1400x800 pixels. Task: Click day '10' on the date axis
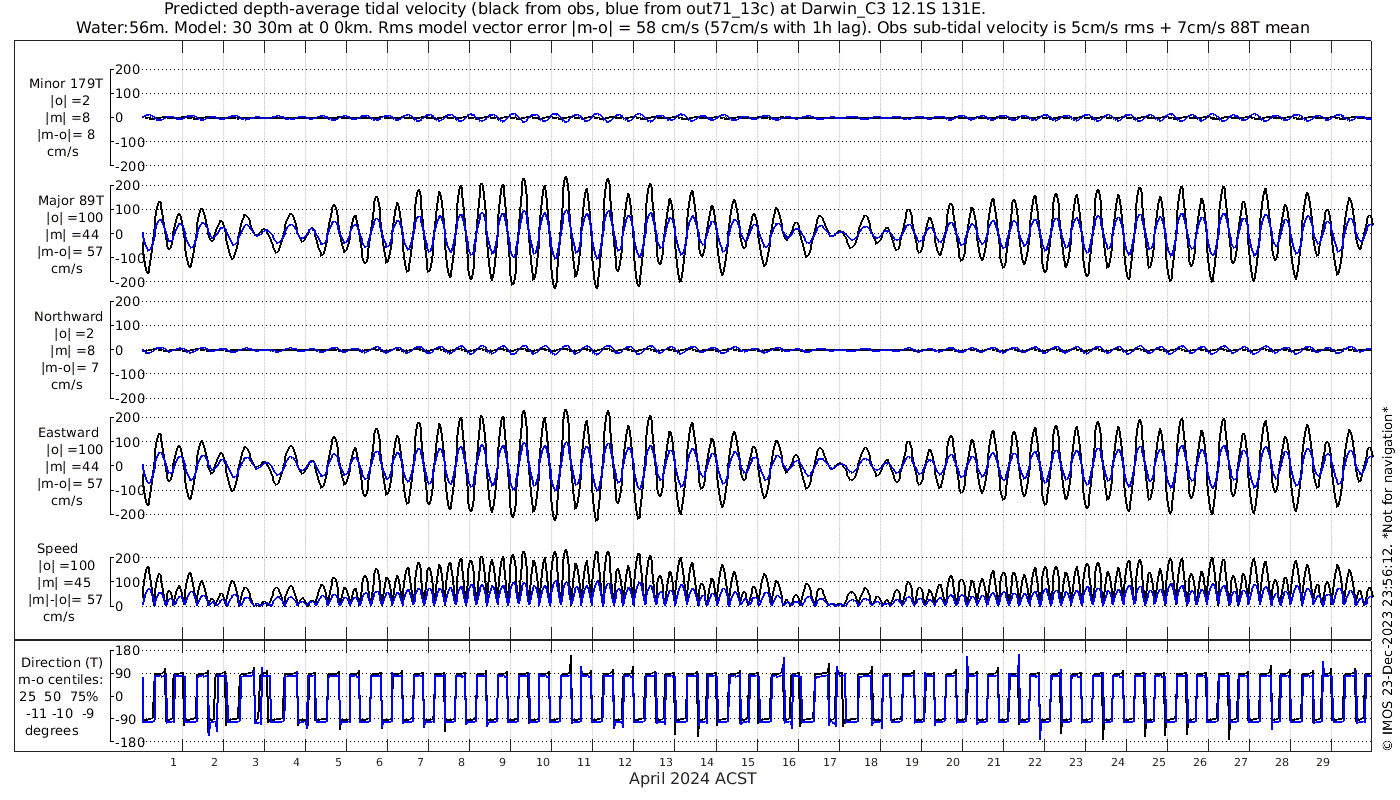[x=543, y=762]
